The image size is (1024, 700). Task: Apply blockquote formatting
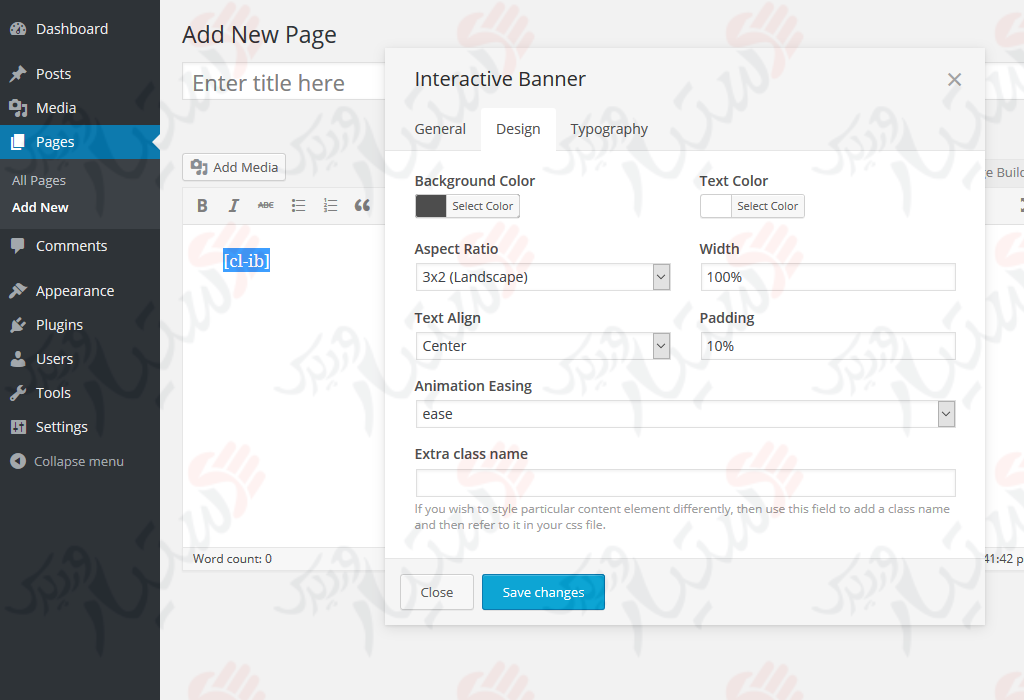coord(362,206)
